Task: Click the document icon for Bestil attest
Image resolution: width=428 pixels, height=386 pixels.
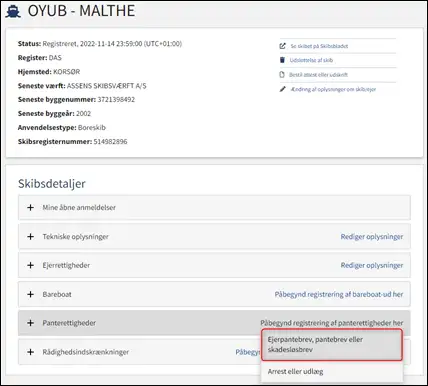Action: pos(282,75)
